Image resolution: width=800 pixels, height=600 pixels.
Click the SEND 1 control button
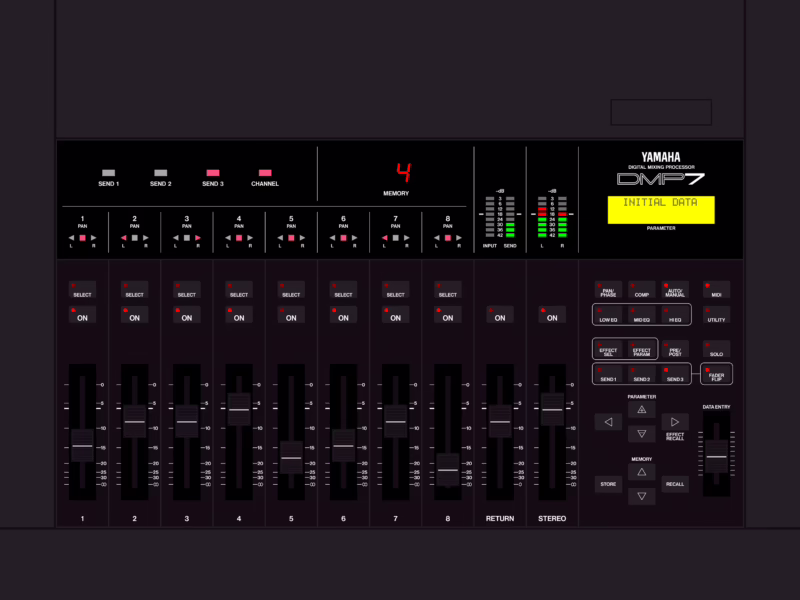(x=608, y=374)
